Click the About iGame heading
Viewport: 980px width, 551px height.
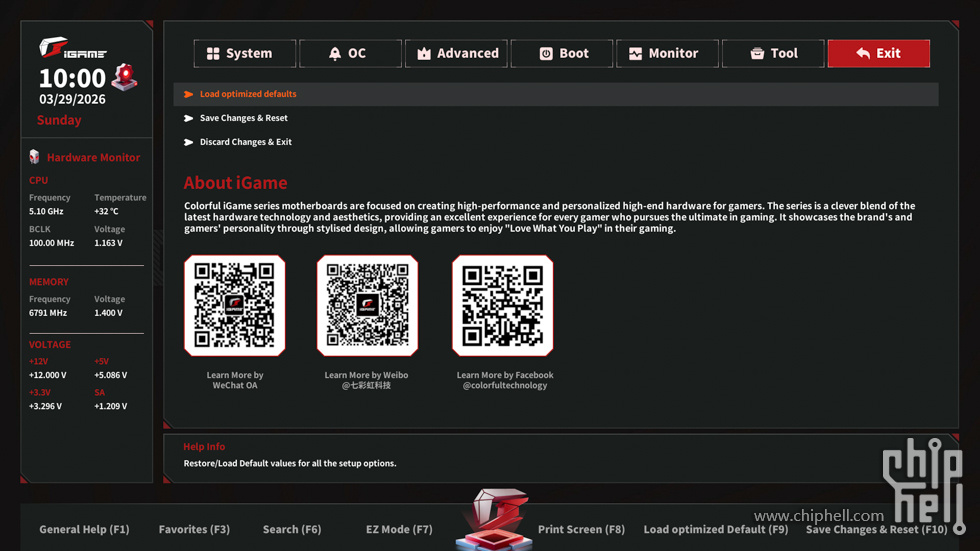pyautogui.click(x=236, y=183)
